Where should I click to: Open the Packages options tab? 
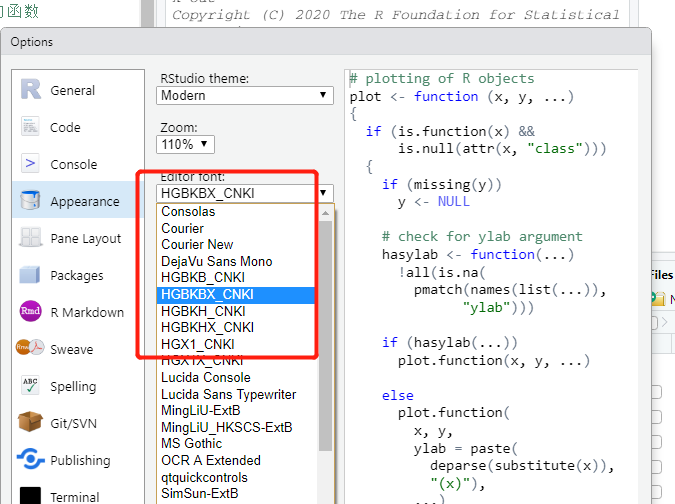pyautogui.click(x=78, y=275)
